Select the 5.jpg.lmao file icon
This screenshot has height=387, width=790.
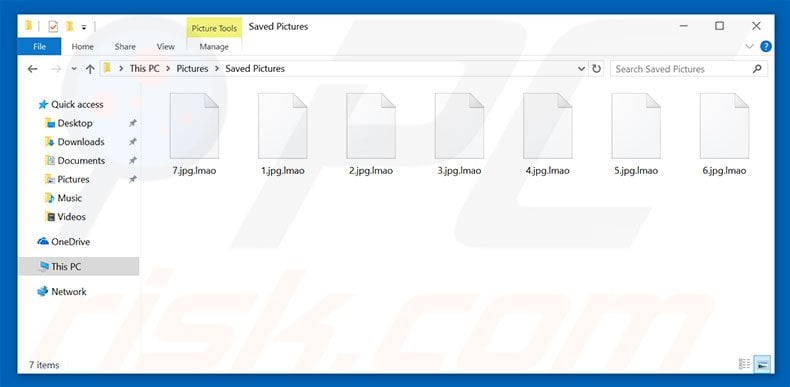(x=636, y=126)
